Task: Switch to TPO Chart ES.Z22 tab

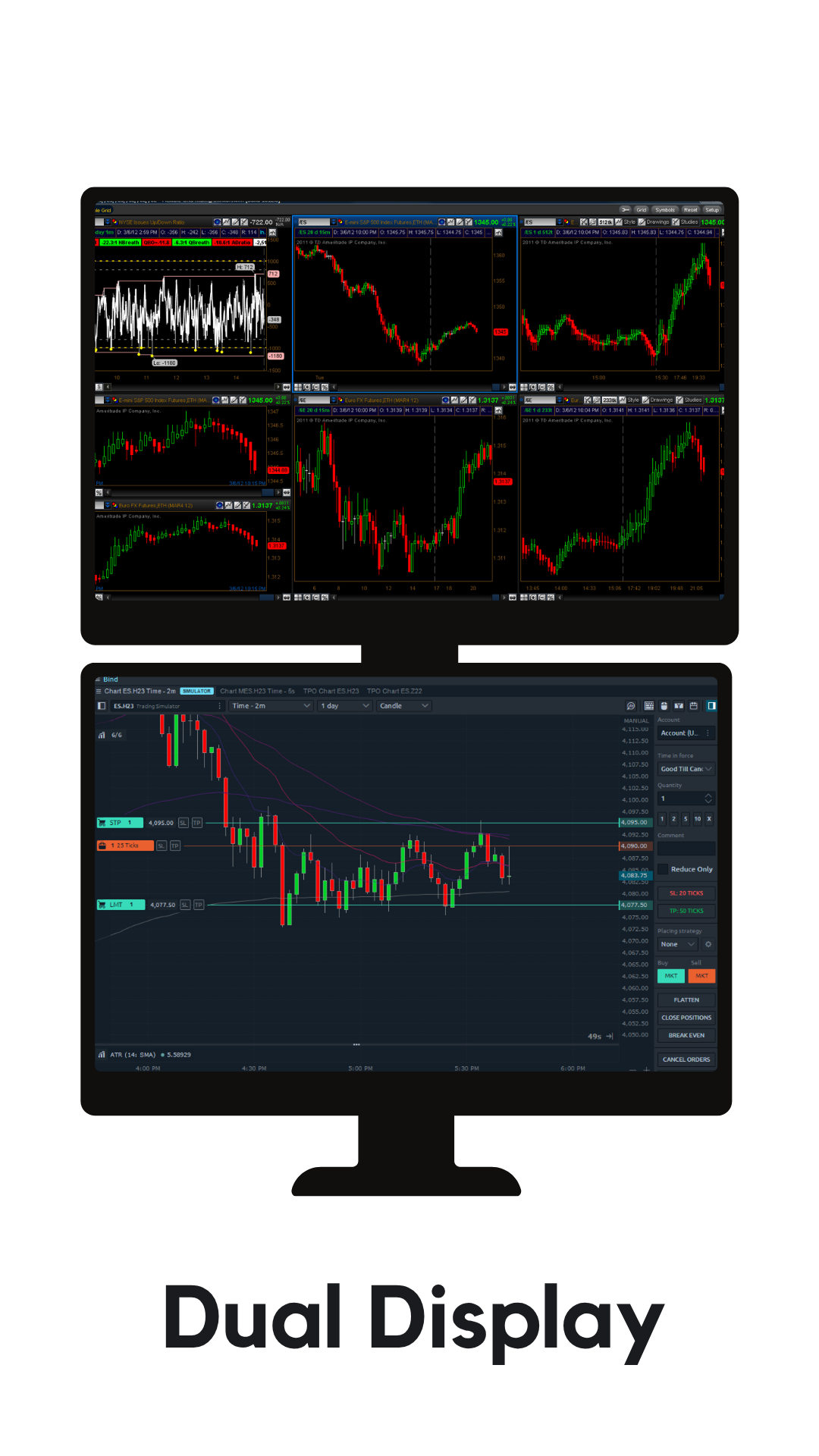Action: (x=394, y=691)
